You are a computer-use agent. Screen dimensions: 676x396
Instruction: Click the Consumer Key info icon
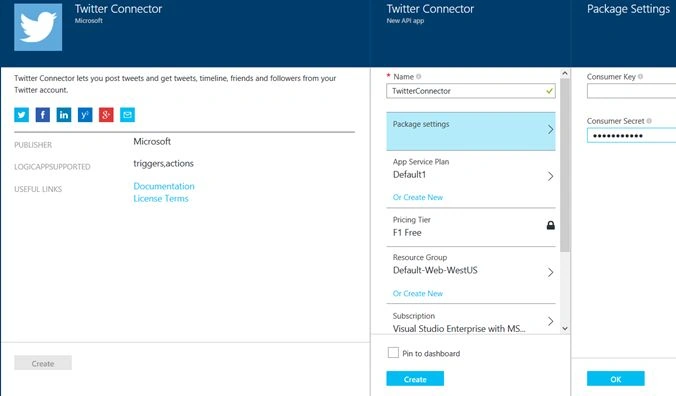pos(640,77)
